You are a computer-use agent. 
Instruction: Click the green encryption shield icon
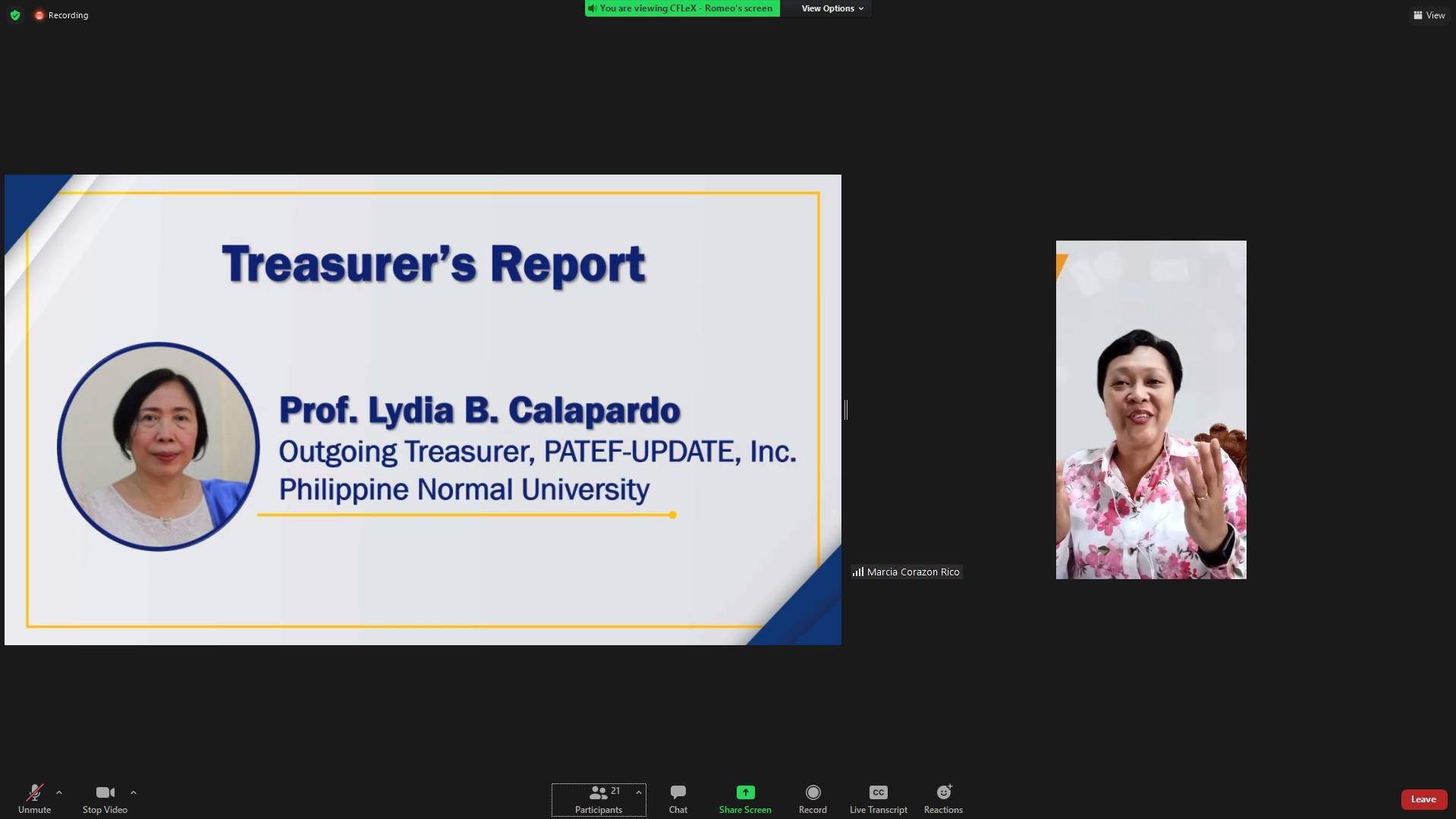(x=15, y=15)
